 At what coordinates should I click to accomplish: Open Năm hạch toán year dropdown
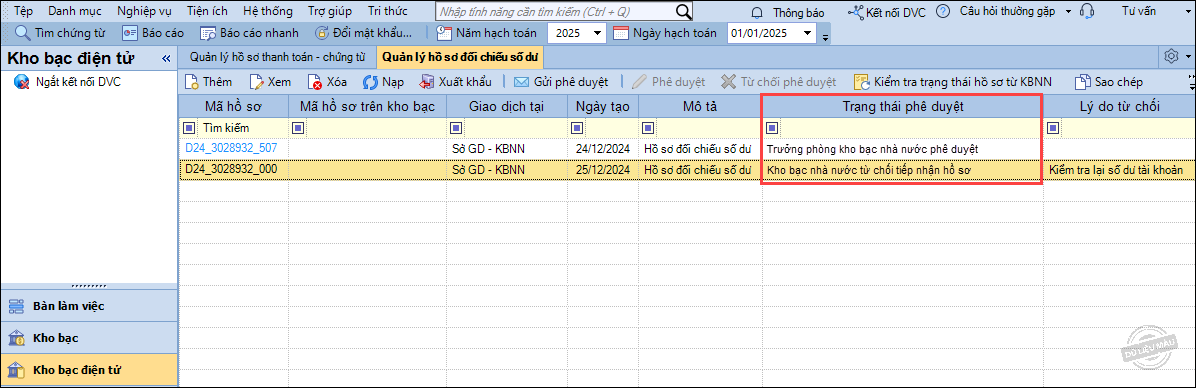[597, 33]
